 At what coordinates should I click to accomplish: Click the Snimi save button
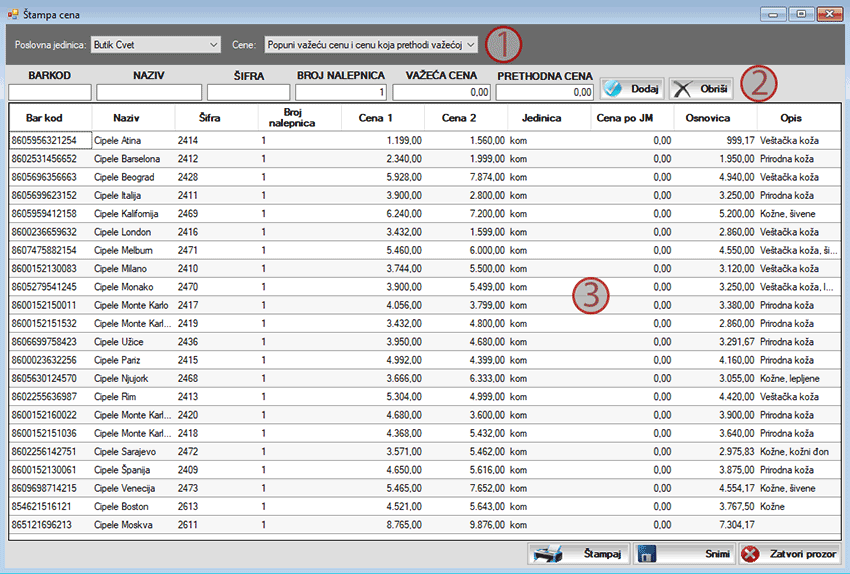[x=684, y=554]
